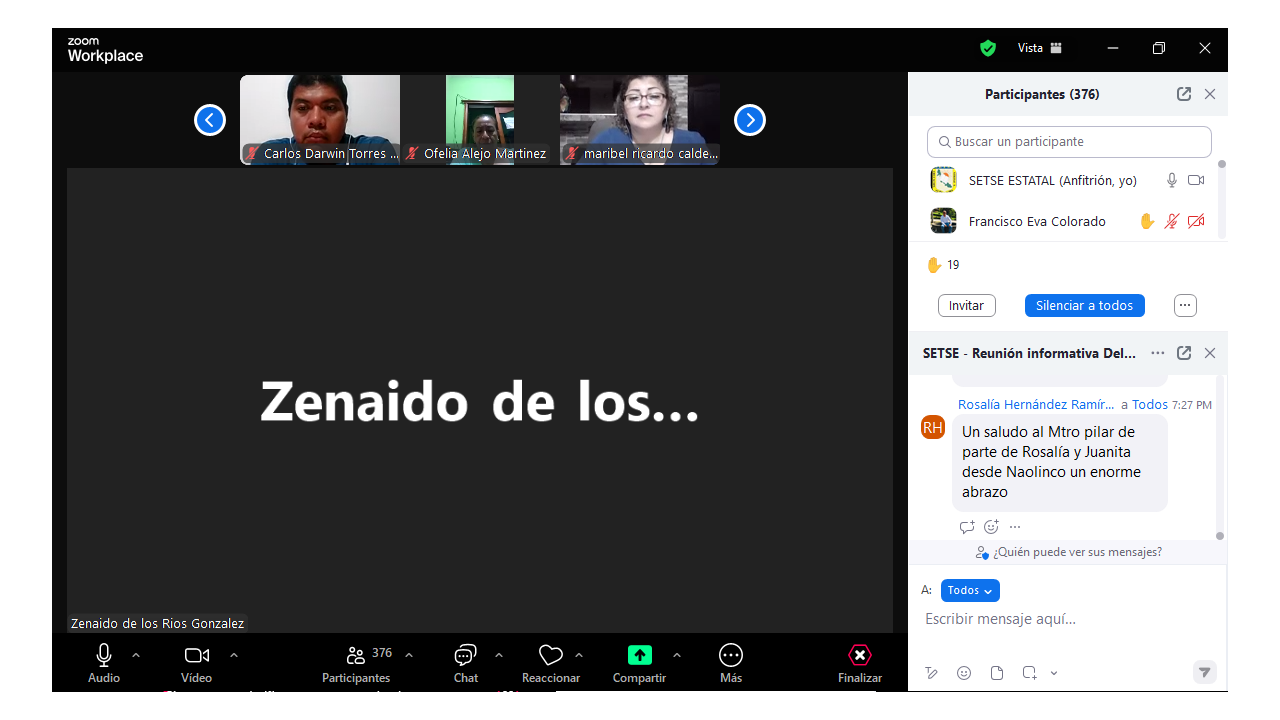
Task: Pop out the Participantes panel
Action: click(1184, 94)
